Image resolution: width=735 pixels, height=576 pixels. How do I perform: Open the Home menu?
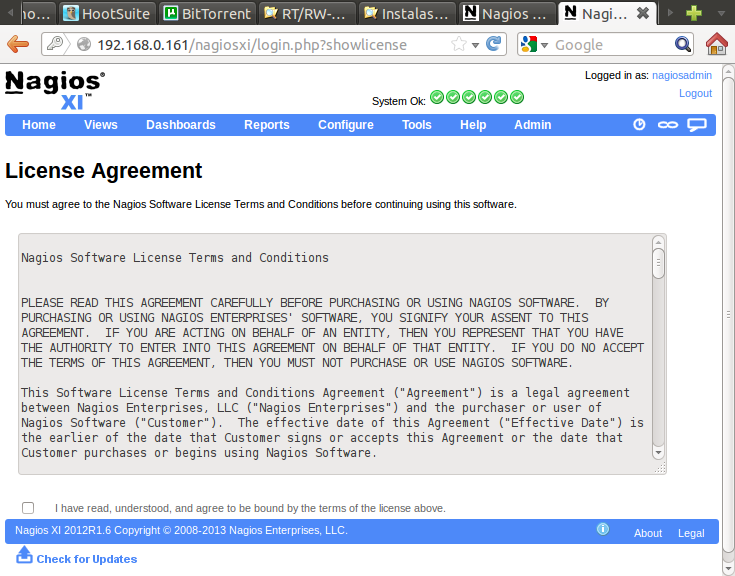tap(39, 125)
